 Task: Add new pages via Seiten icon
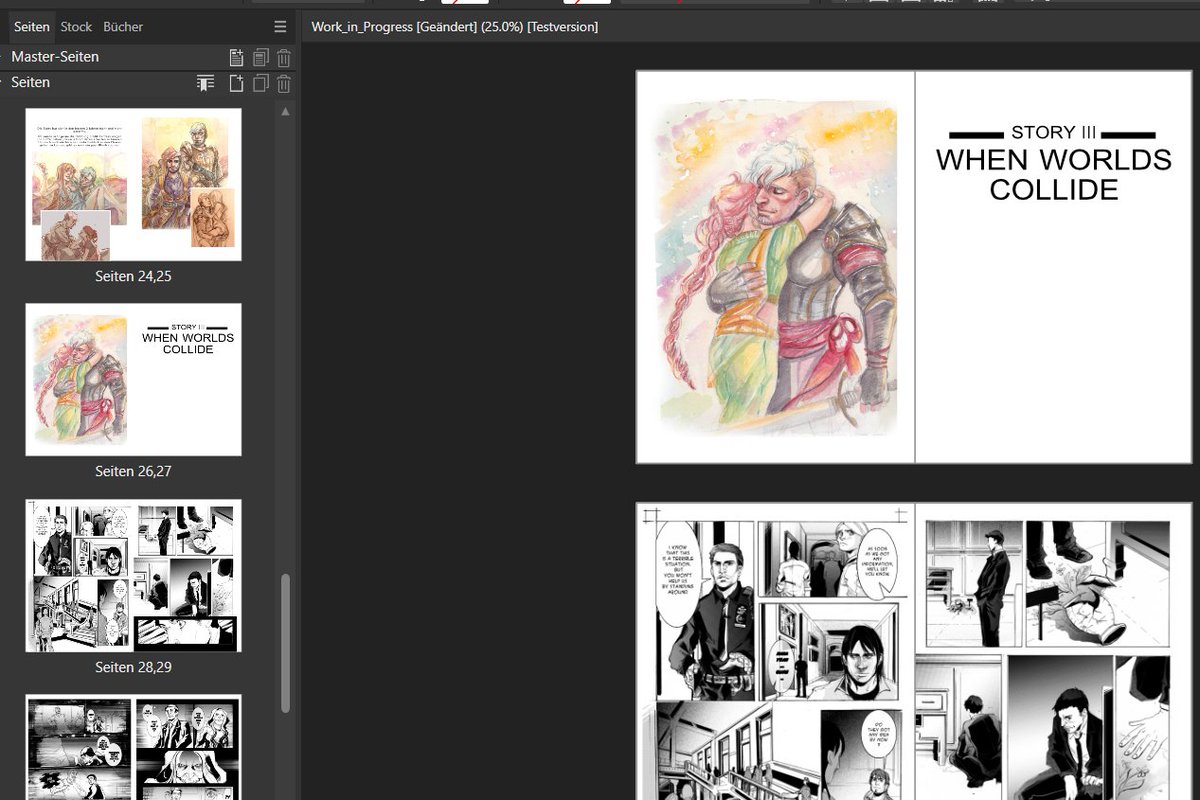(236, 84)
